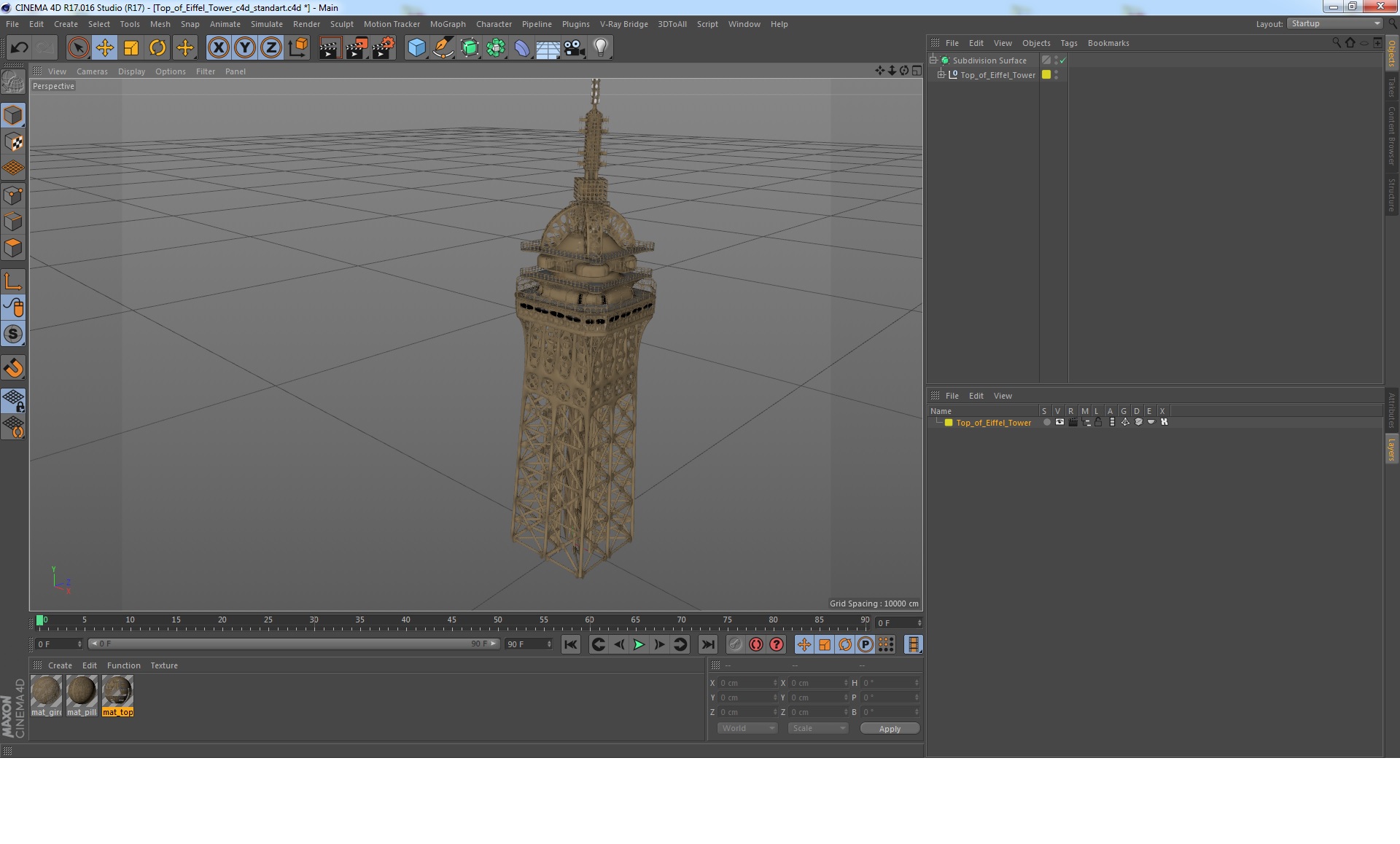1400x844 pixels.
Task: Open Object Manager Tags menu
Action: [1068, 43]
